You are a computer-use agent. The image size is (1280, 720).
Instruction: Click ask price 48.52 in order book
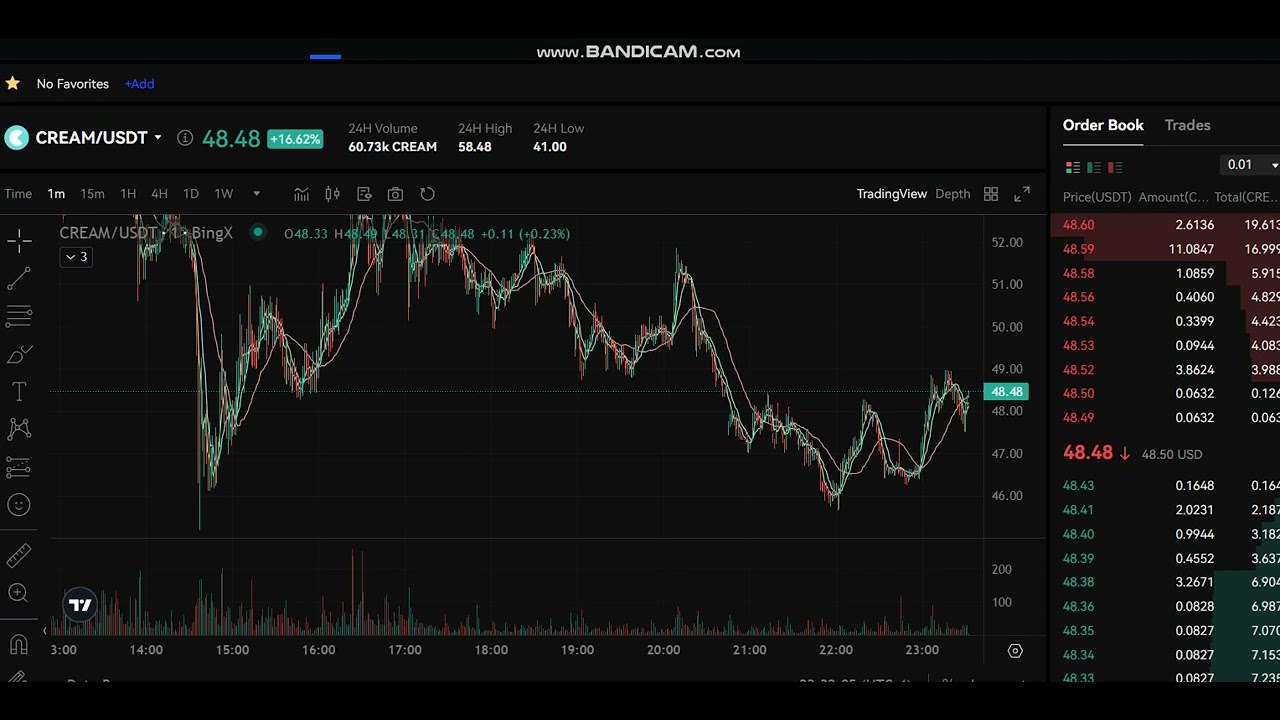(x=1078, y=370)
